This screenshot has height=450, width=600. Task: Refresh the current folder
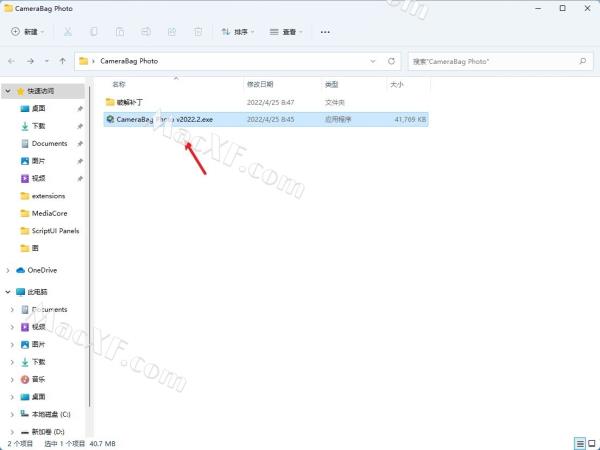[x=391, y=61]
